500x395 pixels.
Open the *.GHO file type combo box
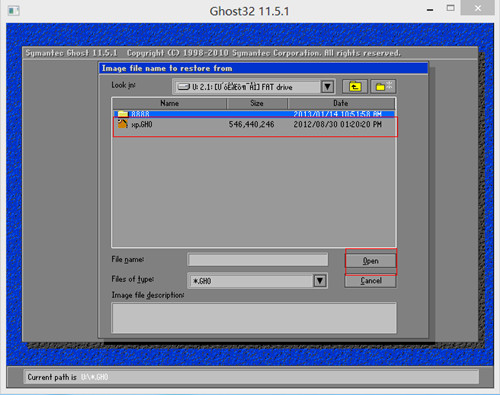click(257, 281)
